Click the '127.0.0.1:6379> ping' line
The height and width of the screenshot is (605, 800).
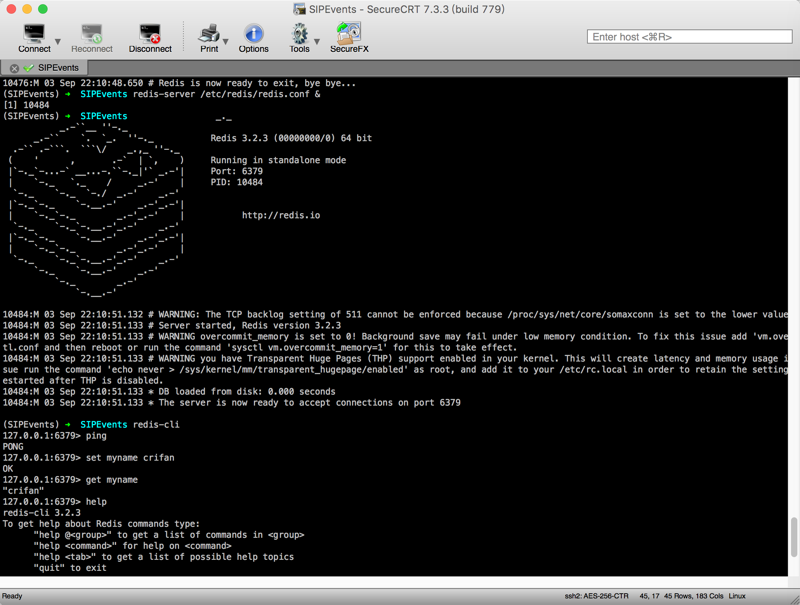pos(55,436)
